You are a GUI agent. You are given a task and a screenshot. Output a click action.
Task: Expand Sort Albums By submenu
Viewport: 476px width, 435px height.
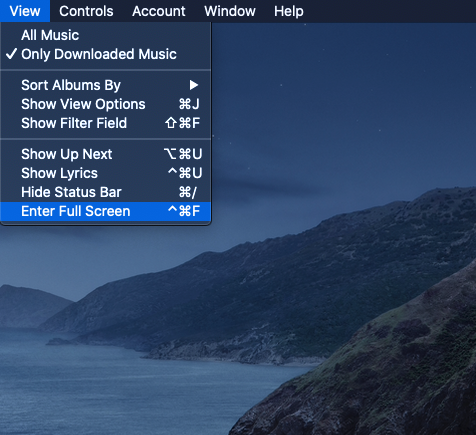[106, 85]
